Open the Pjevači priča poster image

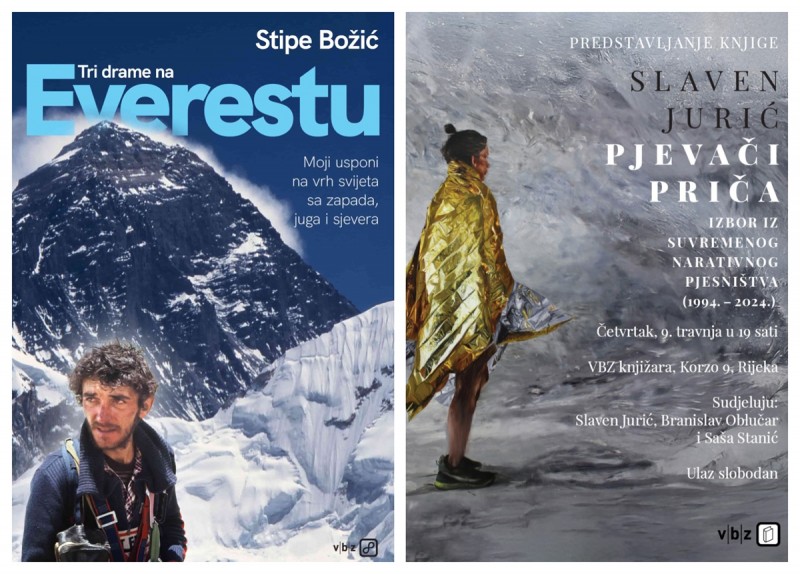tap(596, 287)
